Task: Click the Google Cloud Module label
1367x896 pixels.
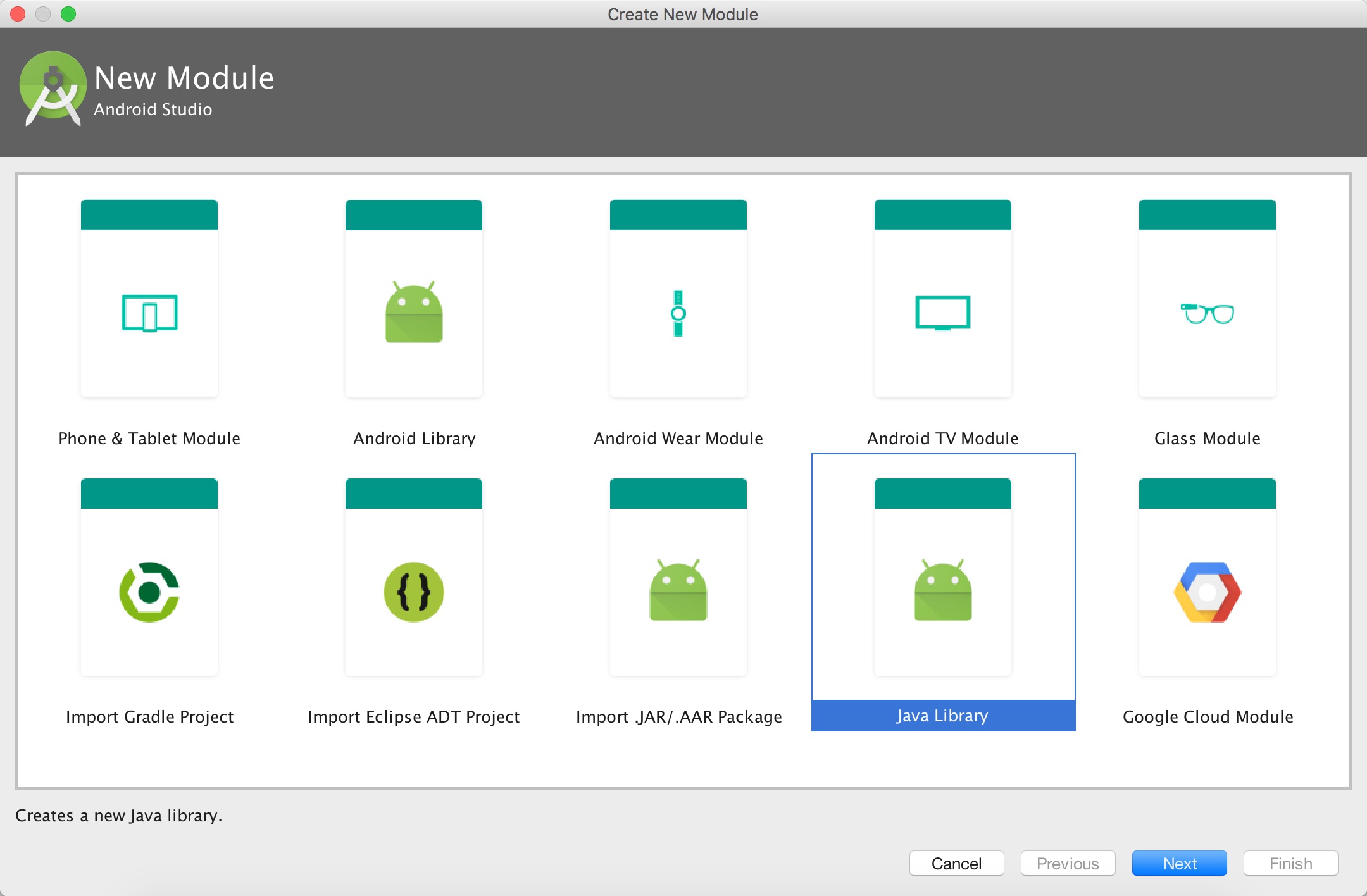Action: click(1208, 717)
